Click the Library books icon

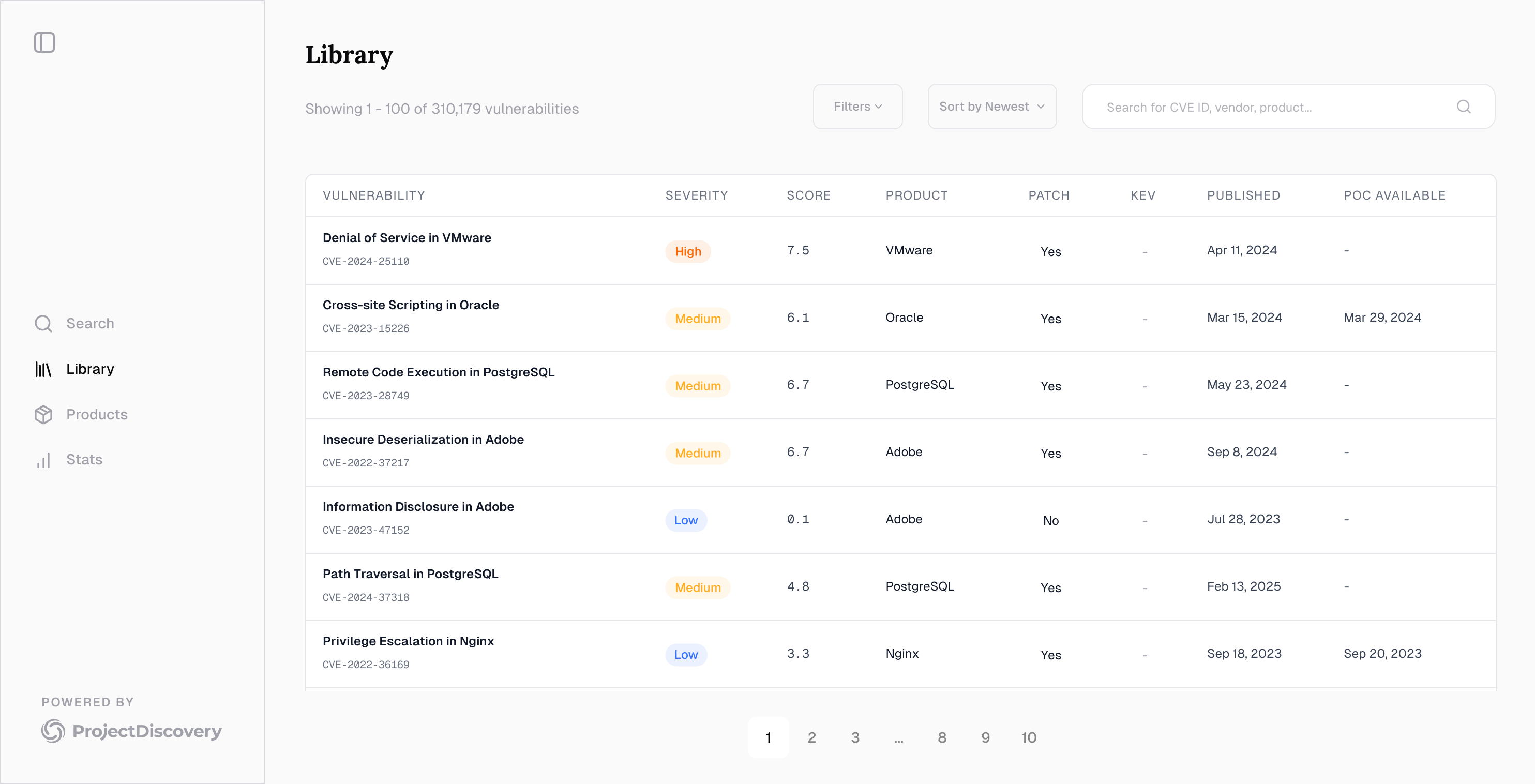coord(43,369)
